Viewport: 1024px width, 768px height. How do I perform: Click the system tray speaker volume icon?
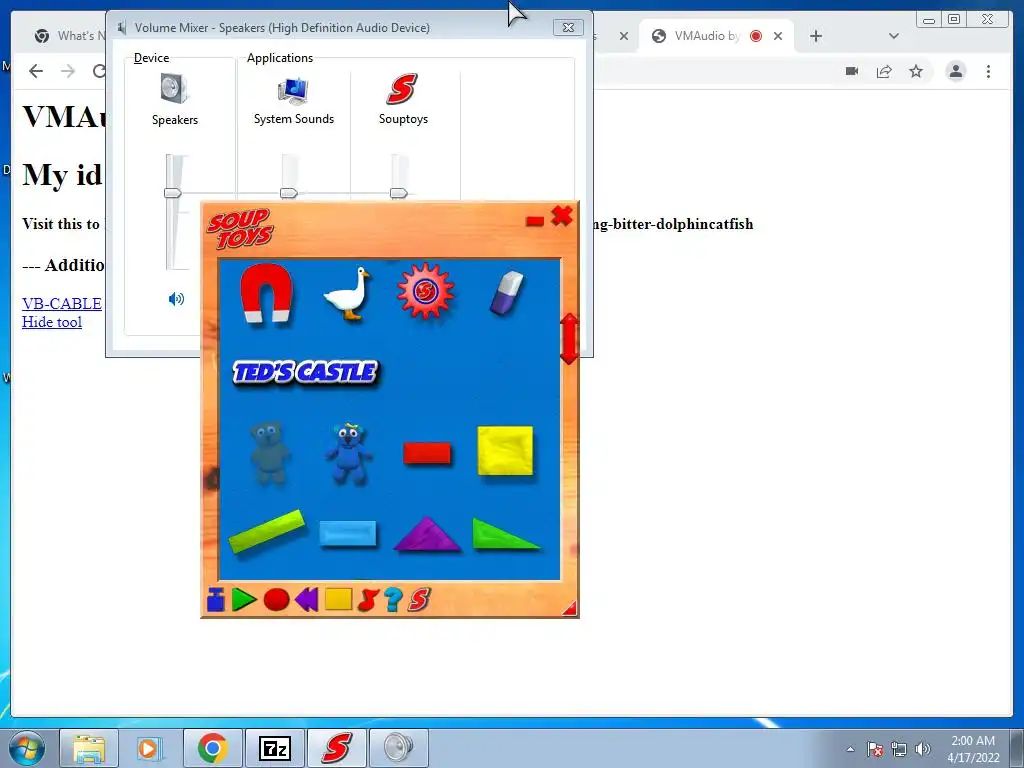click(923, 749)
